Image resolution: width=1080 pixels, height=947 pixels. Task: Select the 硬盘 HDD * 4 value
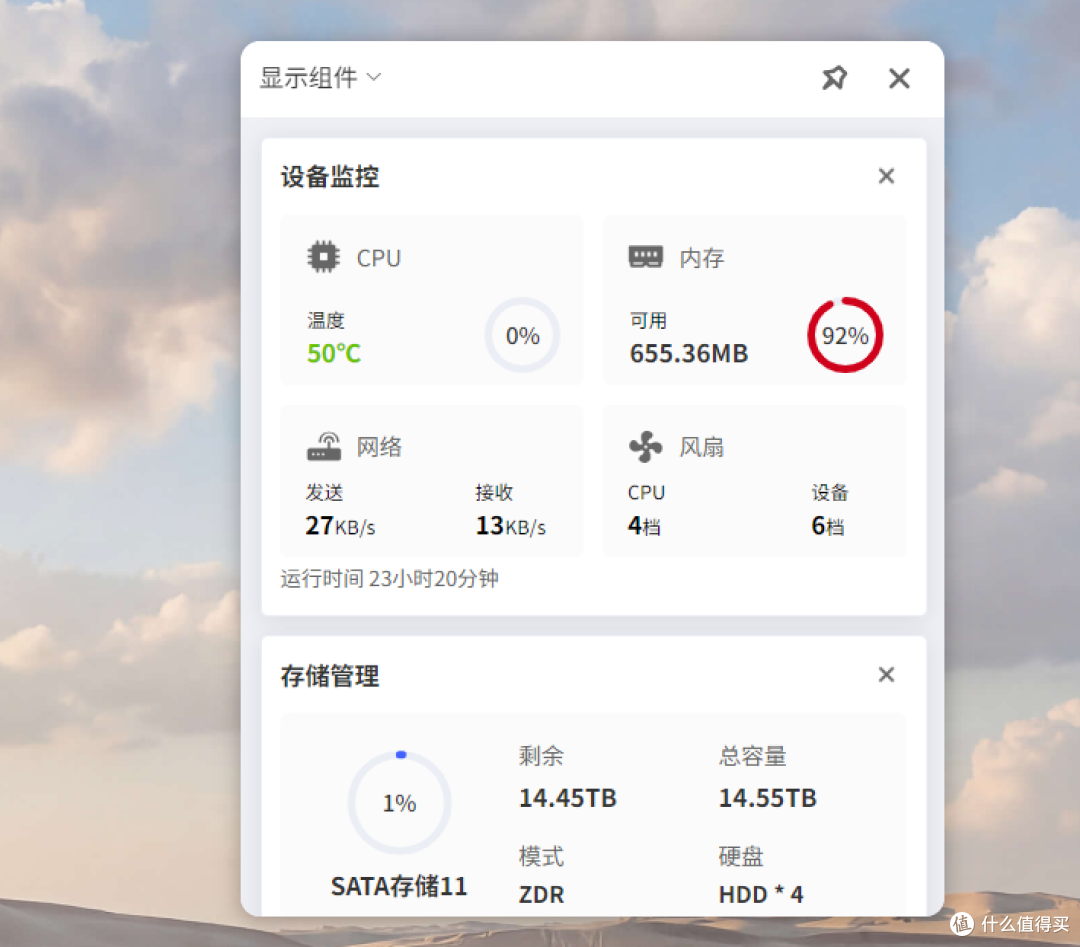click(x=761, y=895)
